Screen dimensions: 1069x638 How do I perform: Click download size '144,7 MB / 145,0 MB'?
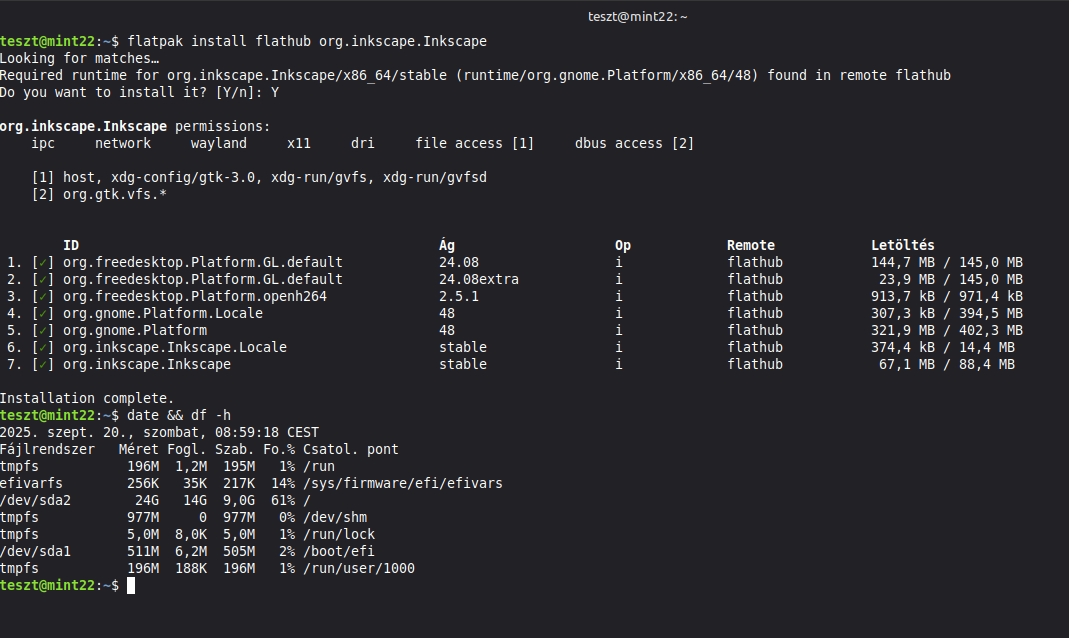[x=947, y=262]
